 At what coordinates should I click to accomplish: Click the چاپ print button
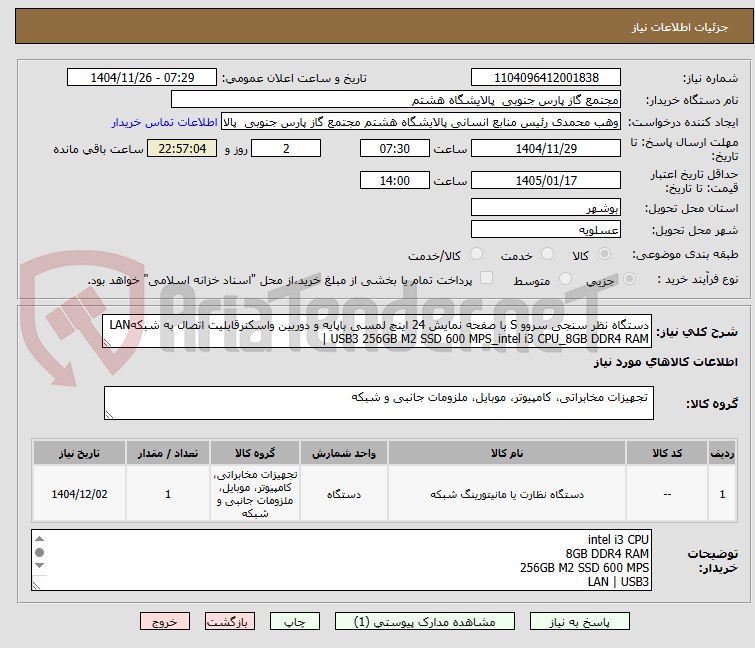[x=295, y=622]
